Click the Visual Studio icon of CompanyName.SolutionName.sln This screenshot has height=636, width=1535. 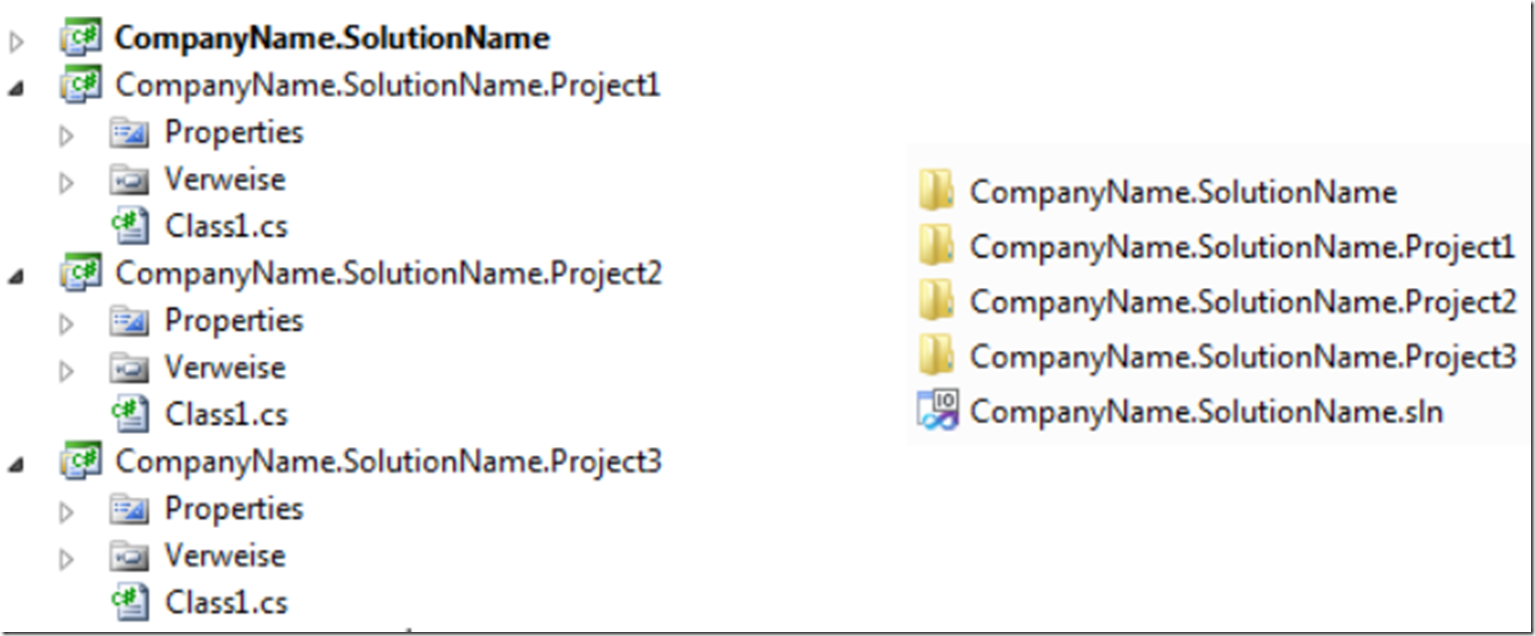coord(937,411)
